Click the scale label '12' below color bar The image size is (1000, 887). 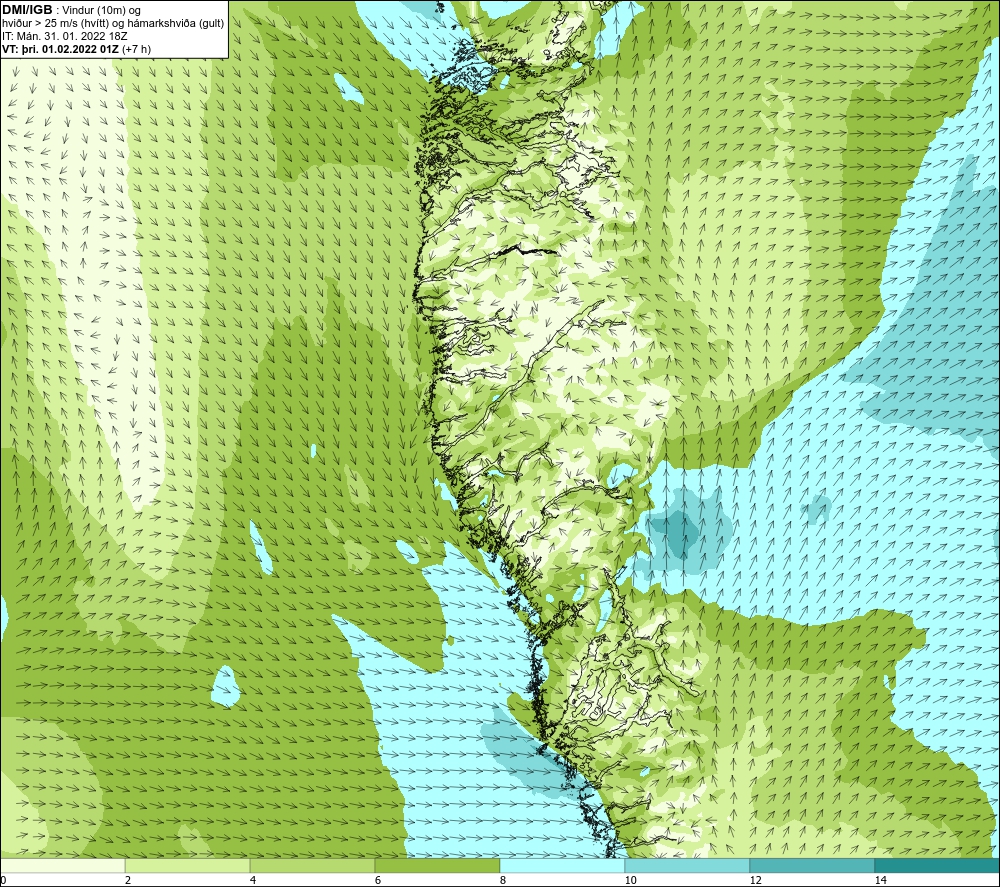(755, 880)
